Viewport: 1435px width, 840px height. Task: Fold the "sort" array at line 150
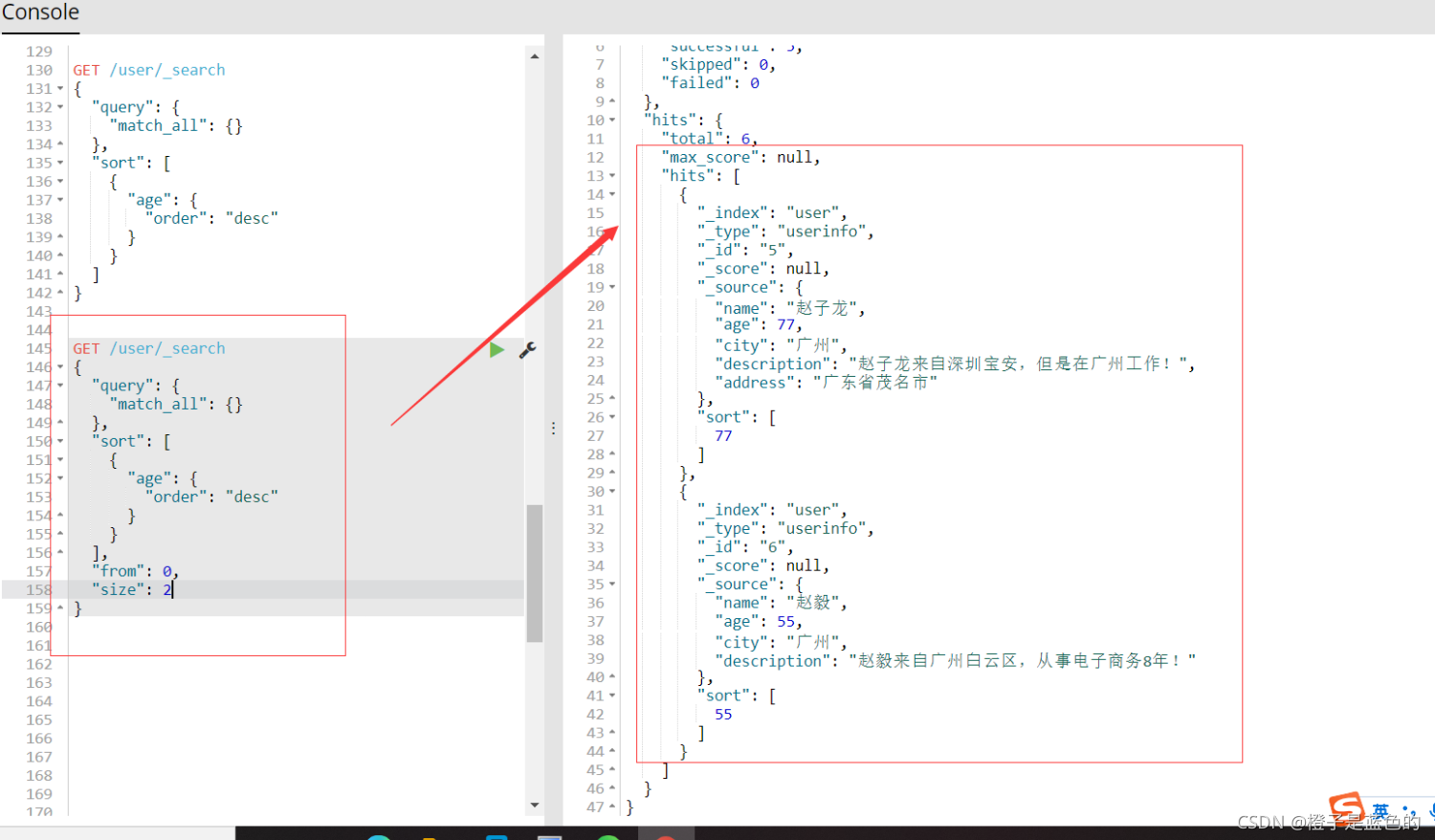[x=60, y=441]
